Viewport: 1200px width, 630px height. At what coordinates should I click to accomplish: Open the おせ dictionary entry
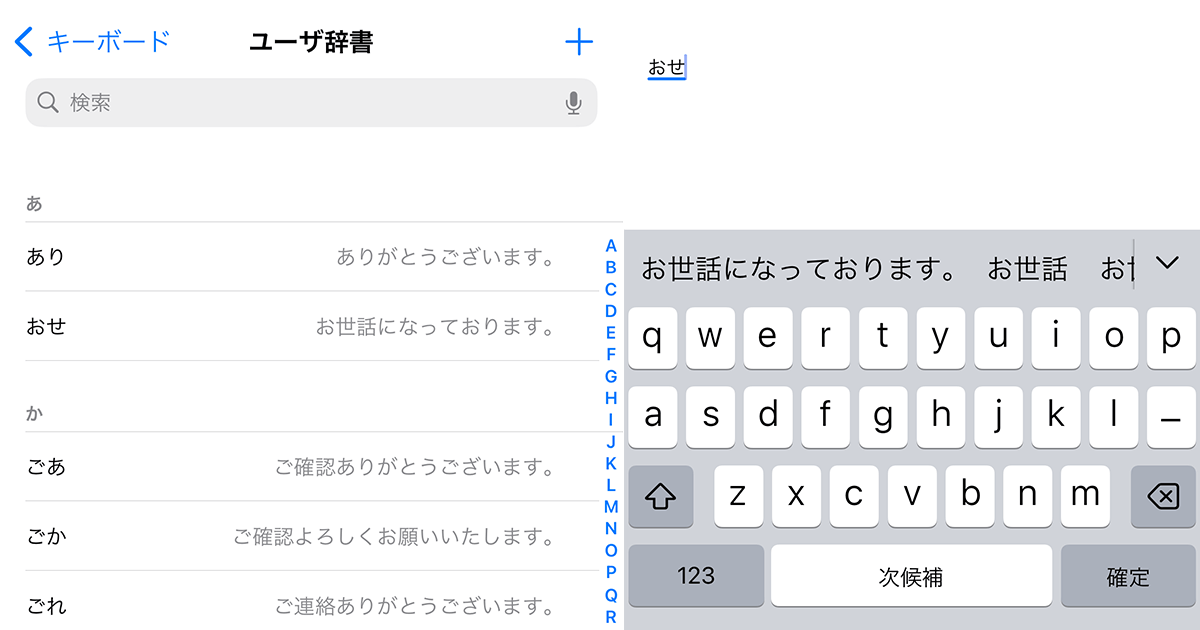pyautogui.click(x=311, y=326)
